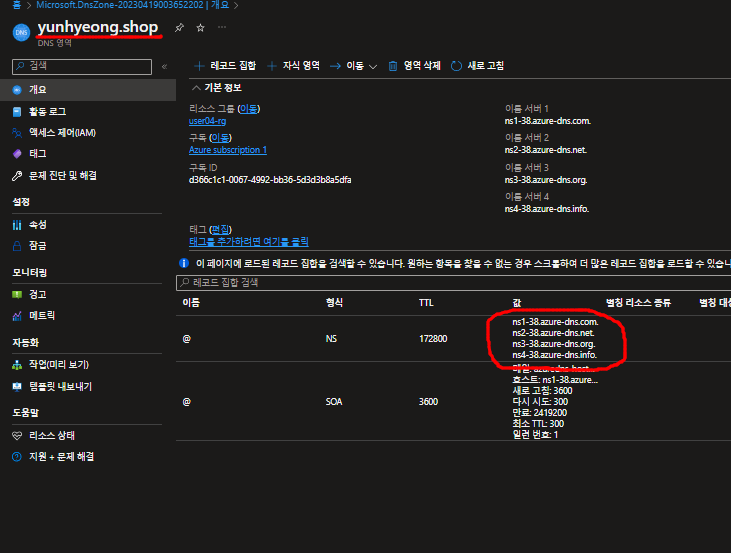Screen dimensions: 731x553
Task: Focus the sidebar 검색 search box
Action: [x=82, y=67]
